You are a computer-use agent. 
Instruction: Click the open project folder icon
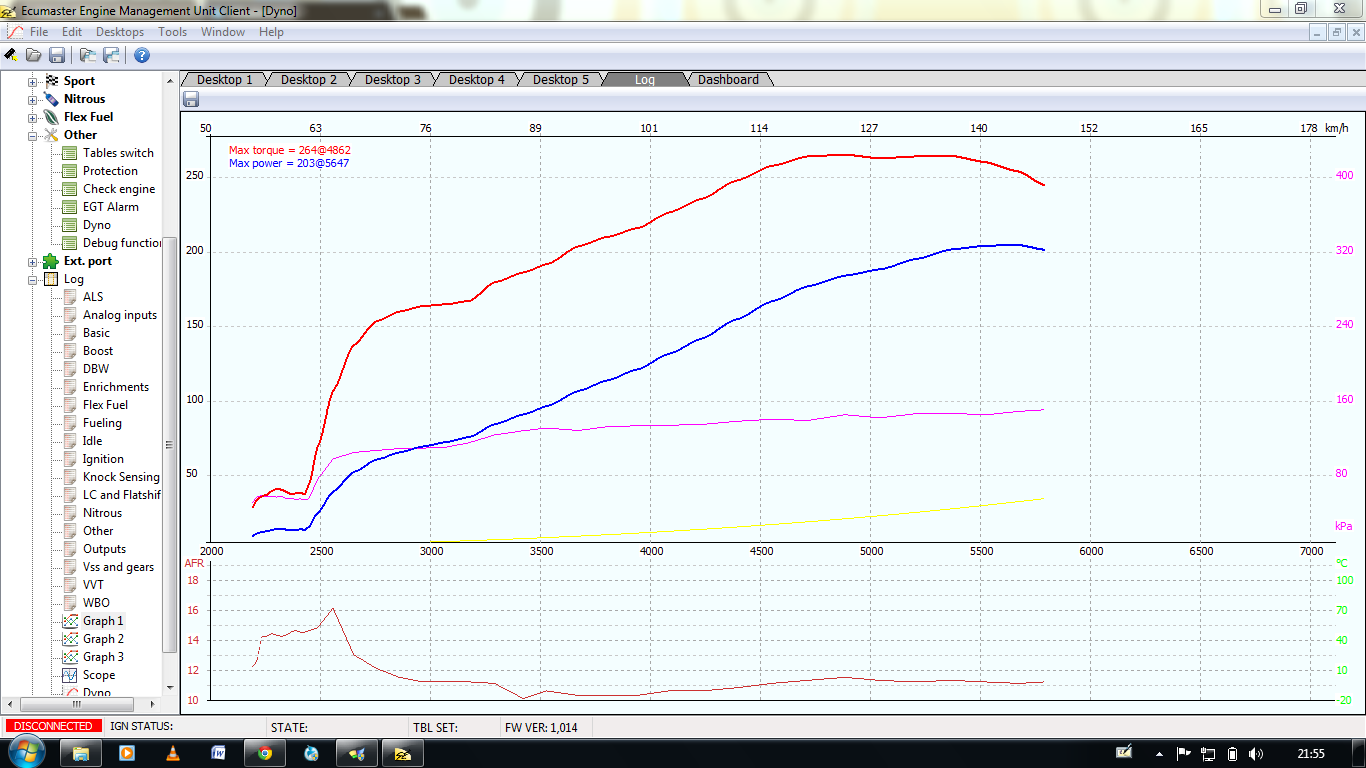point(34,55)
